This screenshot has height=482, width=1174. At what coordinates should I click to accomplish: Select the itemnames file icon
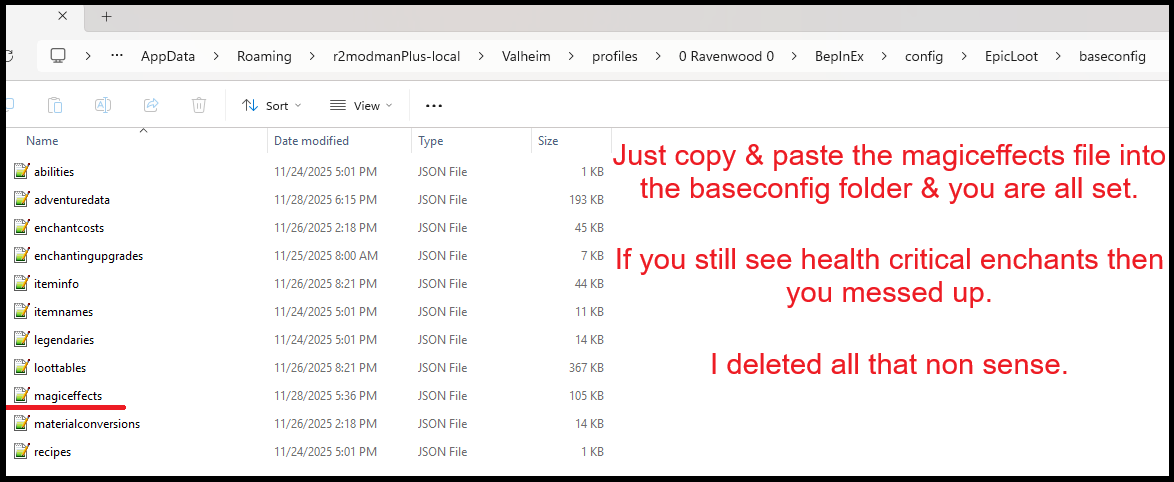coord(21,311)
